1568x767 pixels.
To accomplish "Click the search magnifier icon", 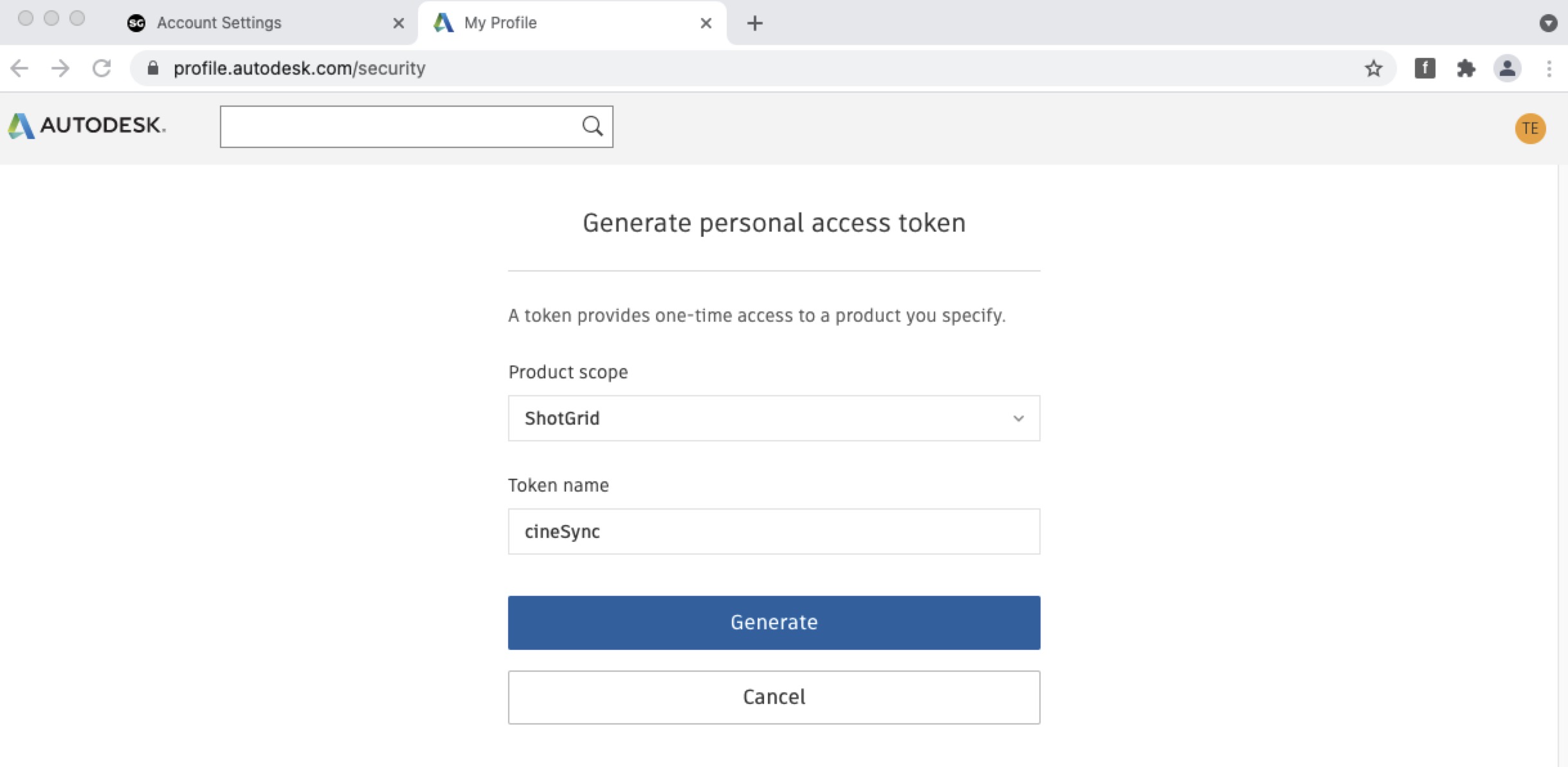I will point(592,126).
